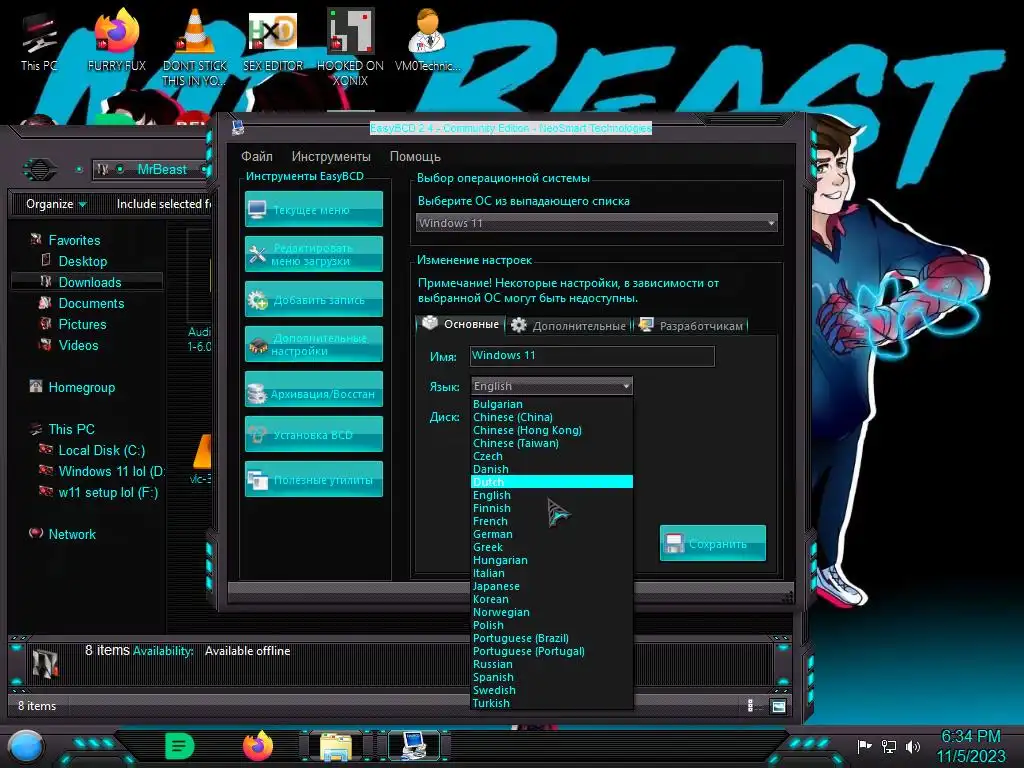
Task: Choose English in the dropdown list
Action: (551, 495)
